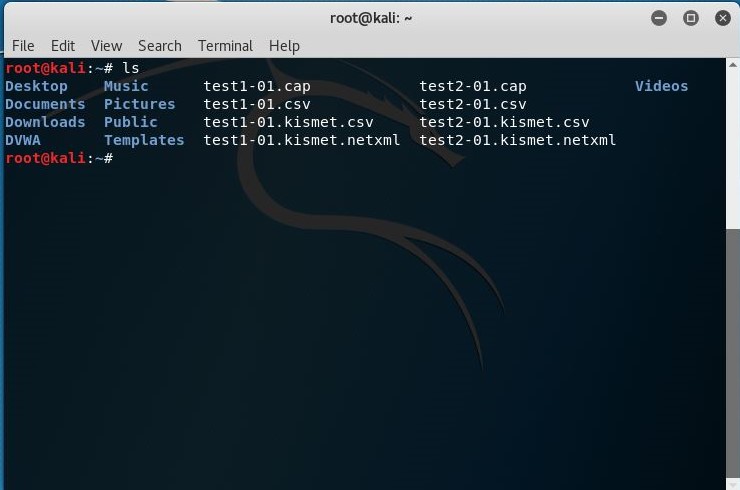Click the DVWA directory name
Screen dimensions: 740x490
pos(23,140)
